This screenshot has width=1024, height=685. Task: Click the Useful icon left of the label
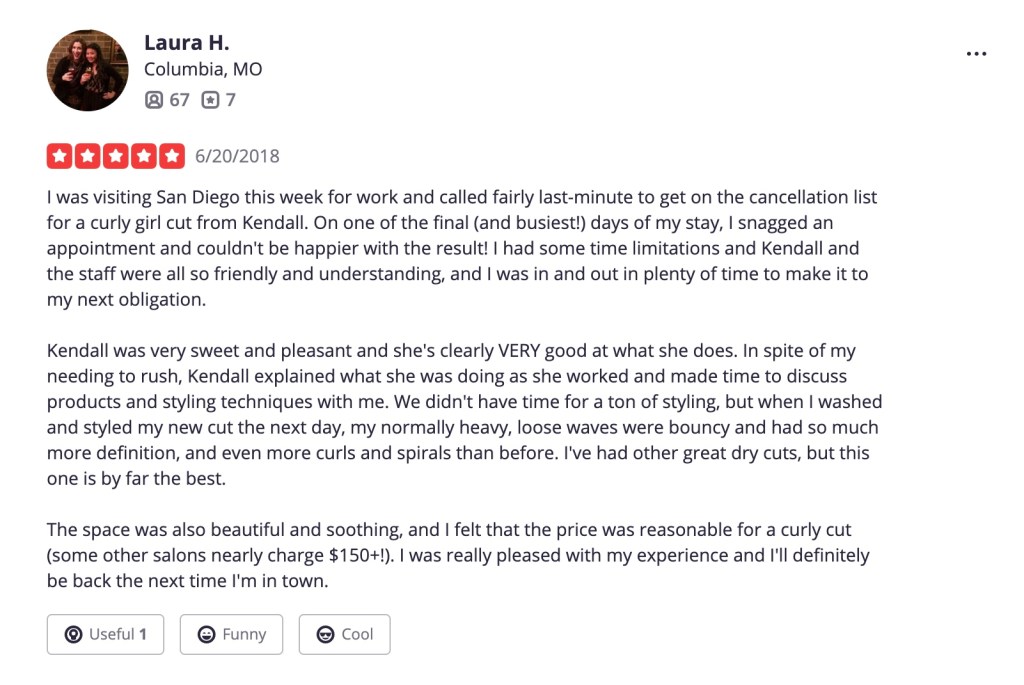73,634
